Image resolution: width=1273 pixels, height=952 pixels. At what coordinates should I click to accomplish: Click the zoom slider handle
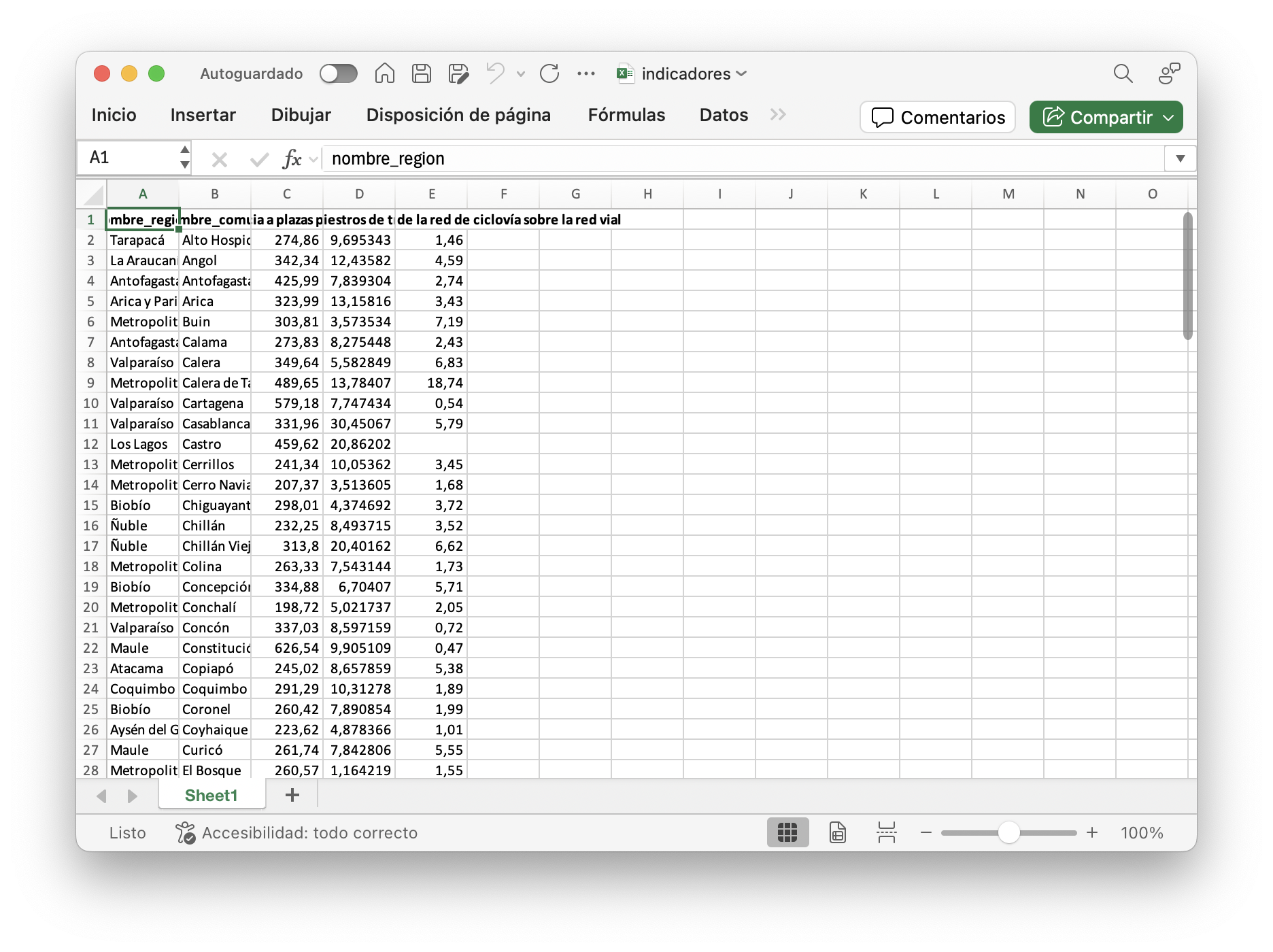[1008, 832]
